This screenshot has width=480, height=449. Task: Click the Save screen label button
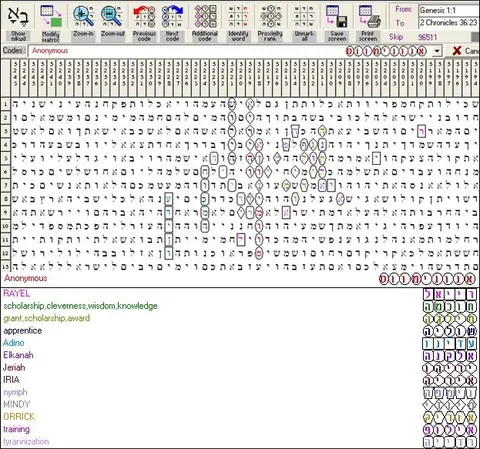pyautogui.click(x=337, y=36)
